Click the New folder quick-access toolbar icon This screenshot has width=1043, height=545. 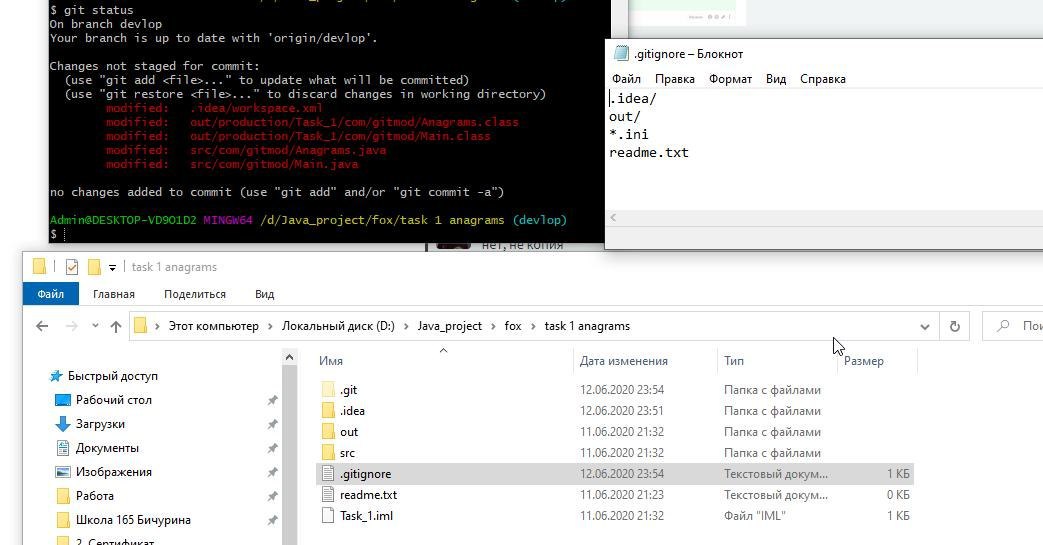[94, 267]
